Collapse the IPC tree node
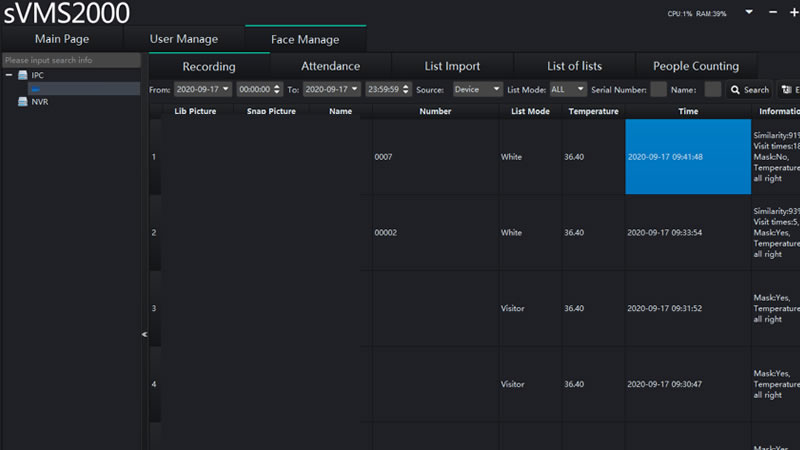Screen dimensions: 800x450 point(9,75)
